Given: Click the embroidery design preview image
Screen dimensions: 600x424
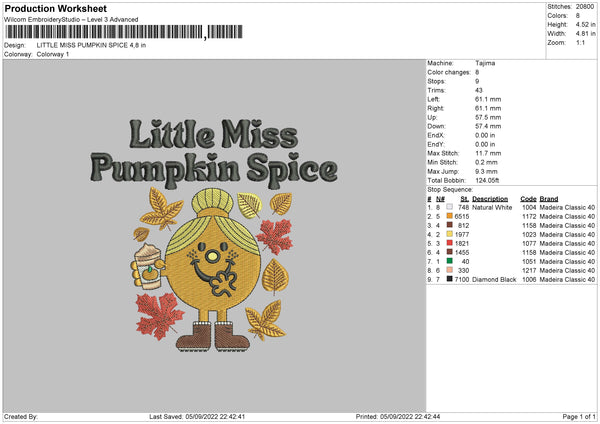Looking at the screenshot, I should point(214,235).
